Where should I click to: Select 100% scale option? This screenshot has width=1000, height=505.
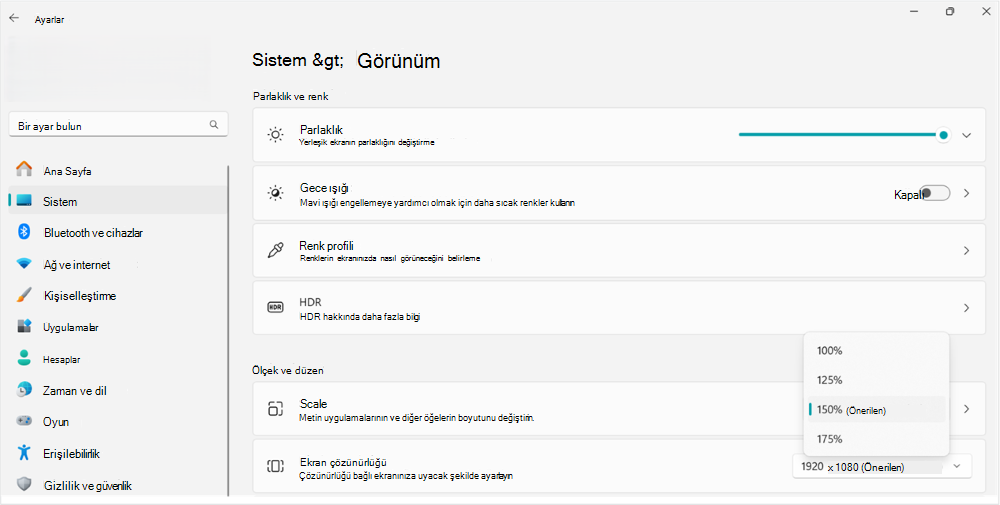[x=876, y=351]
